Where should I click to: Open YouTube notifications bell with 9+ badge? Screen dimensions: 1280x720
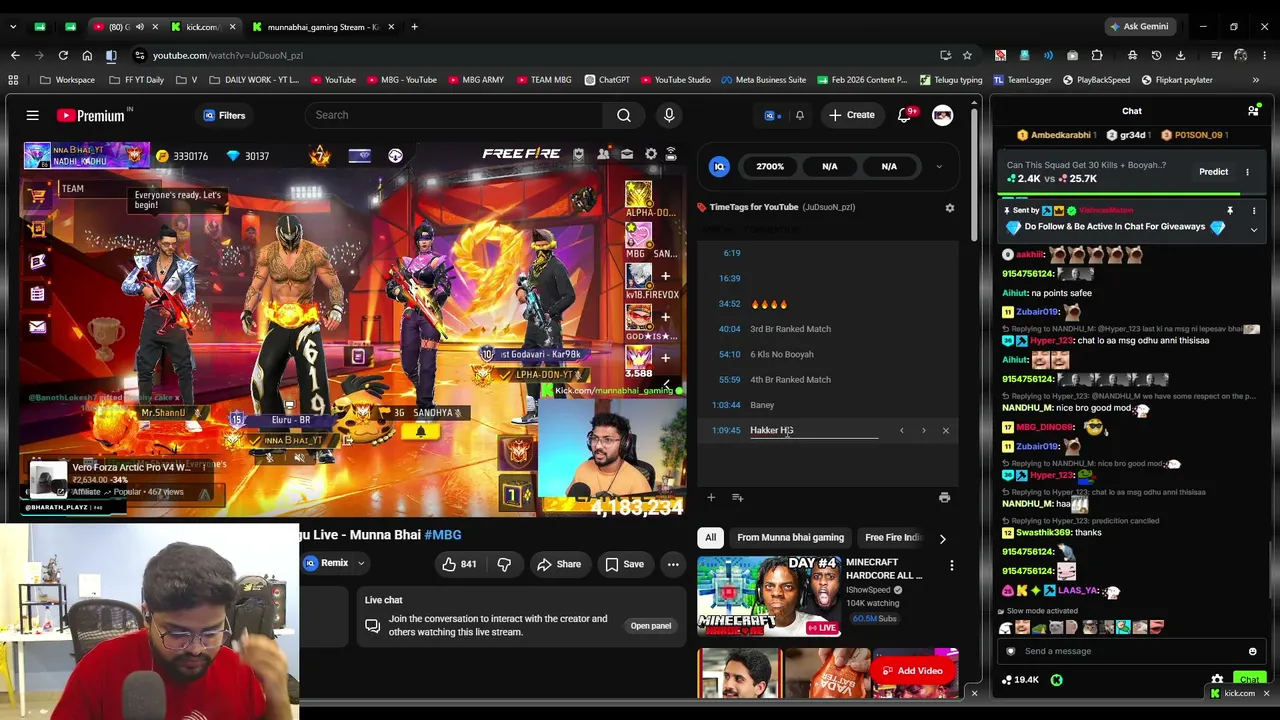(904, 115)
